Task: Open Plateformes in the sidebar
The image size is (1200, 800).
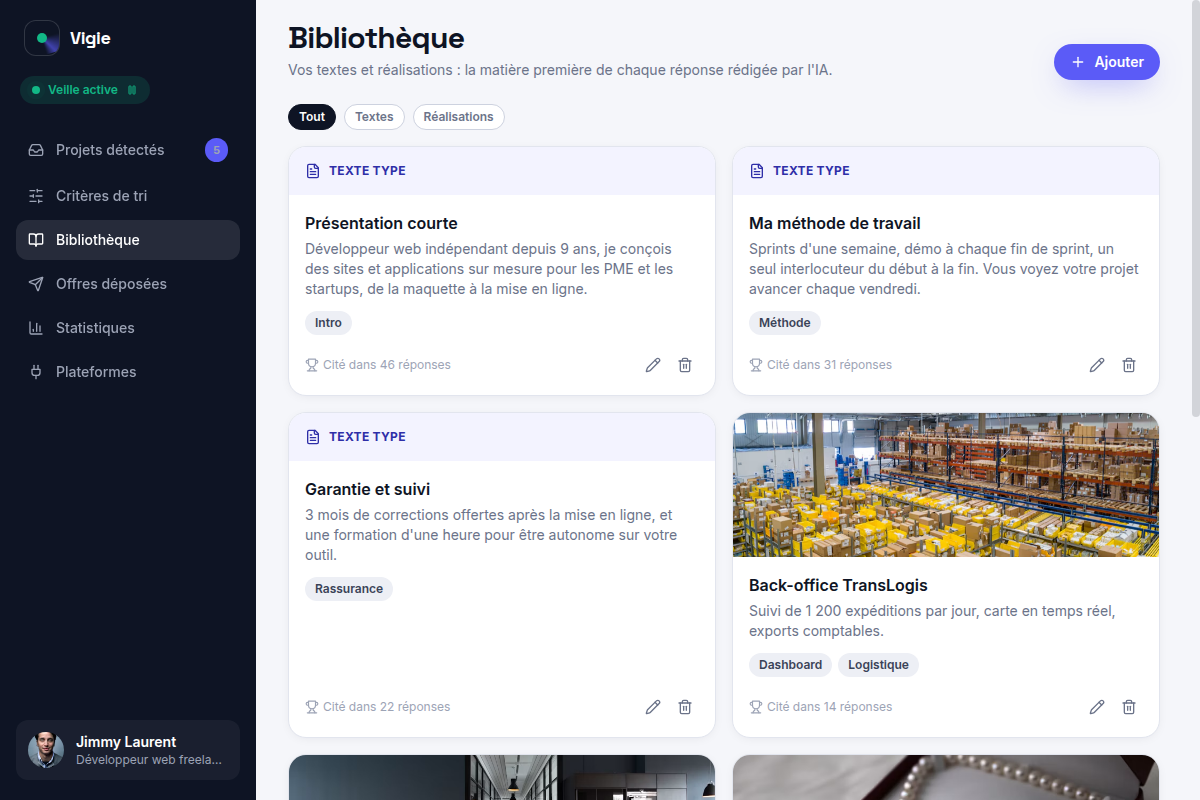Action: tap(128, 372)
